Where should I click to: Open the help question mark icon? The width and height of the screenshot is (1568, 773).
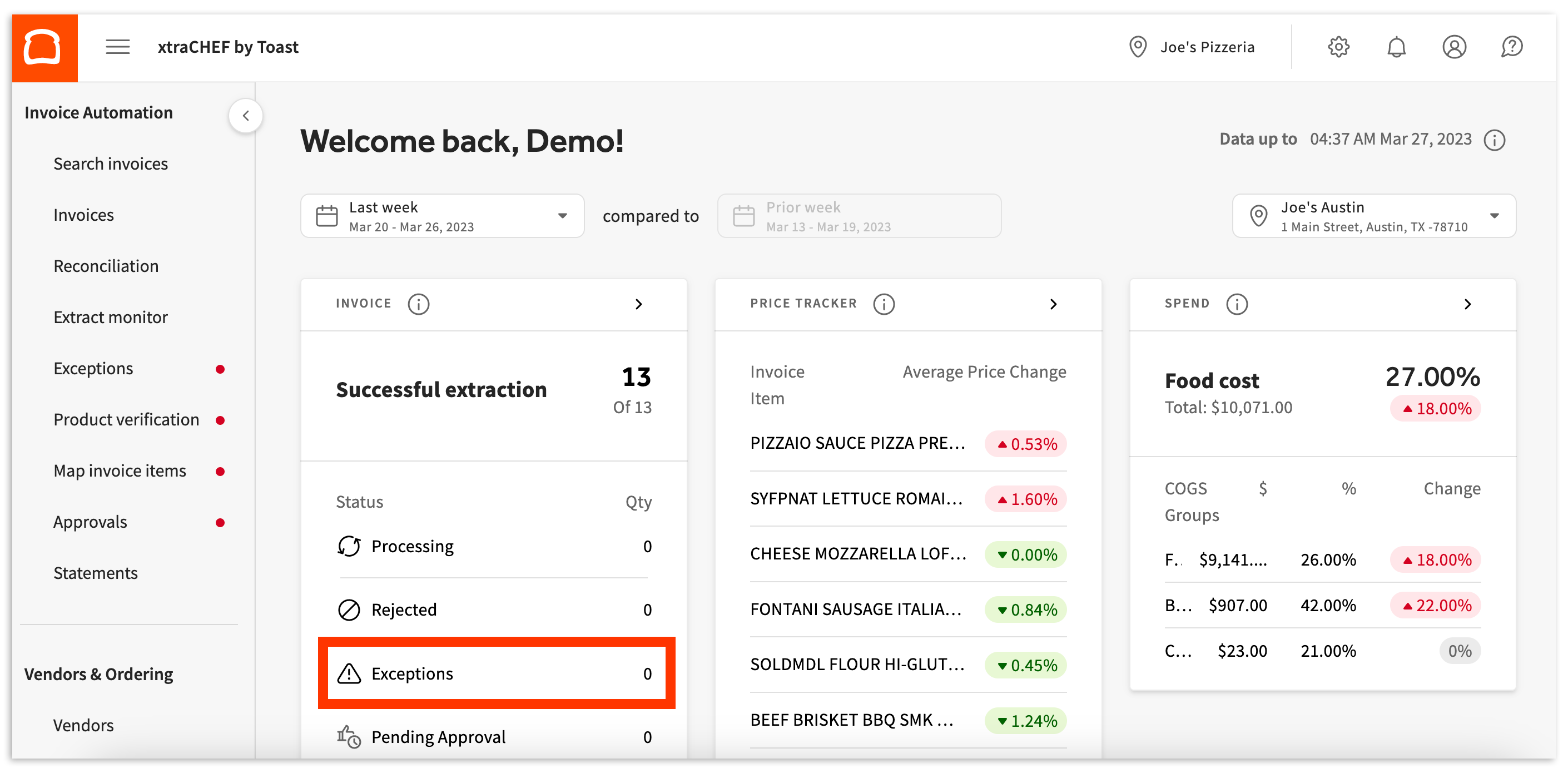[1512, 47]
